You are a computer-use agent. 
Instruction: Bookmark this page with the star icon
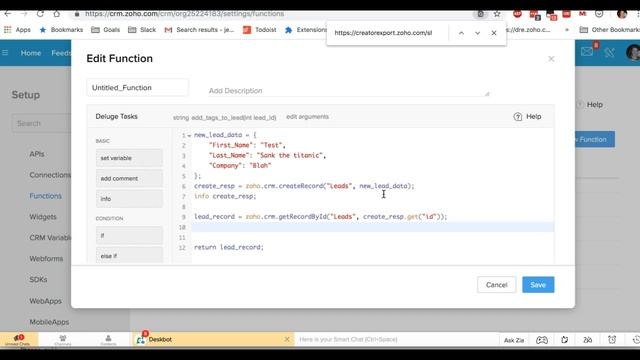[497, 14]
